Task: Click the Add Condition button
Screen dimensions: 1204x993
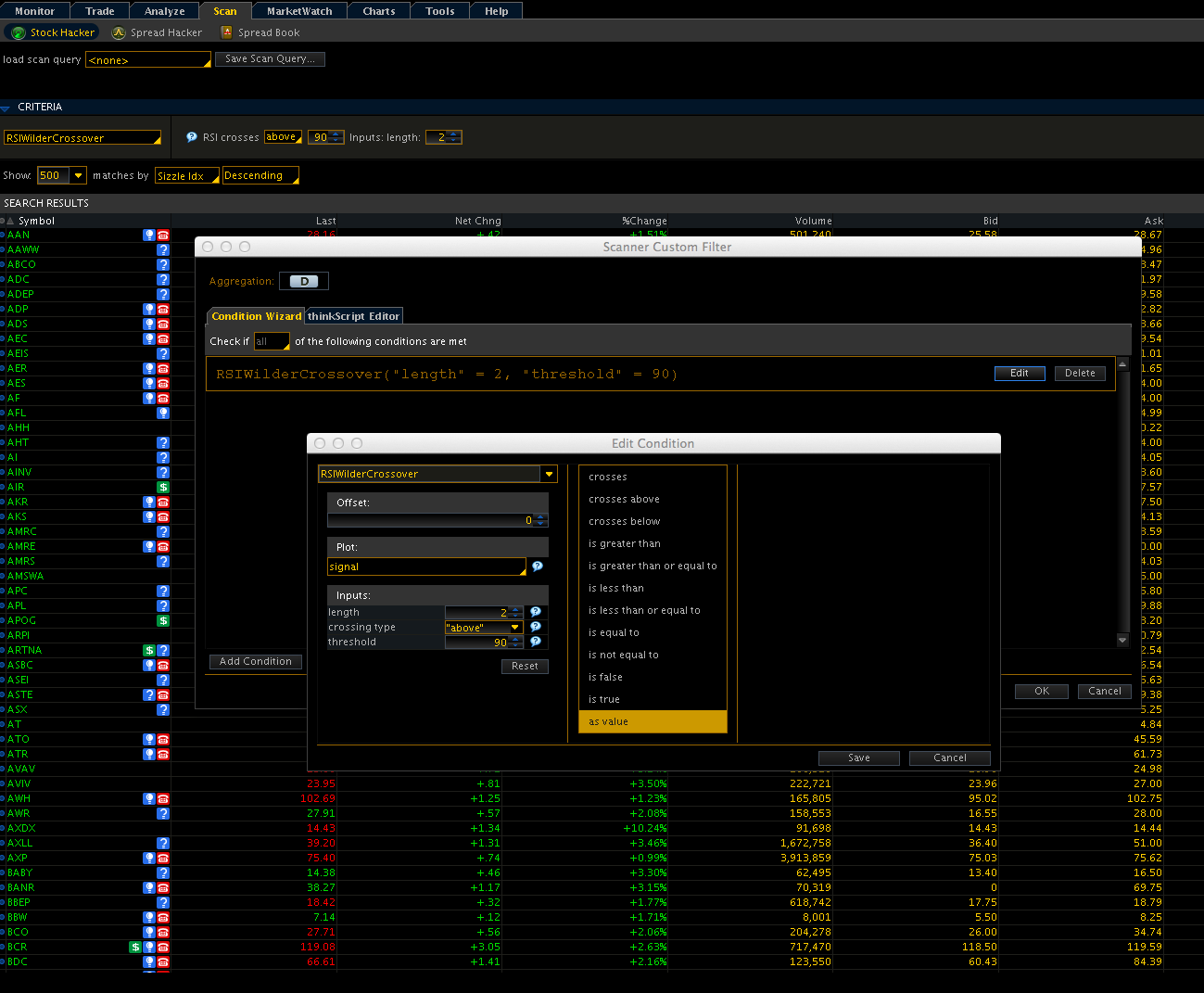Action: point(256,661)
